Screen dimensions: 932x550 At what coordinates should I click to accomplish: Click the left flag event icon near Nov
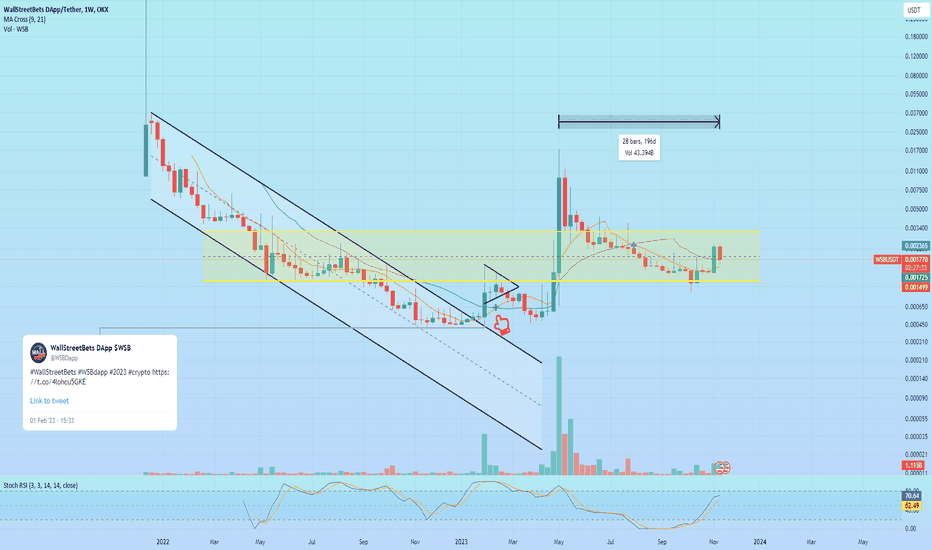719,468
